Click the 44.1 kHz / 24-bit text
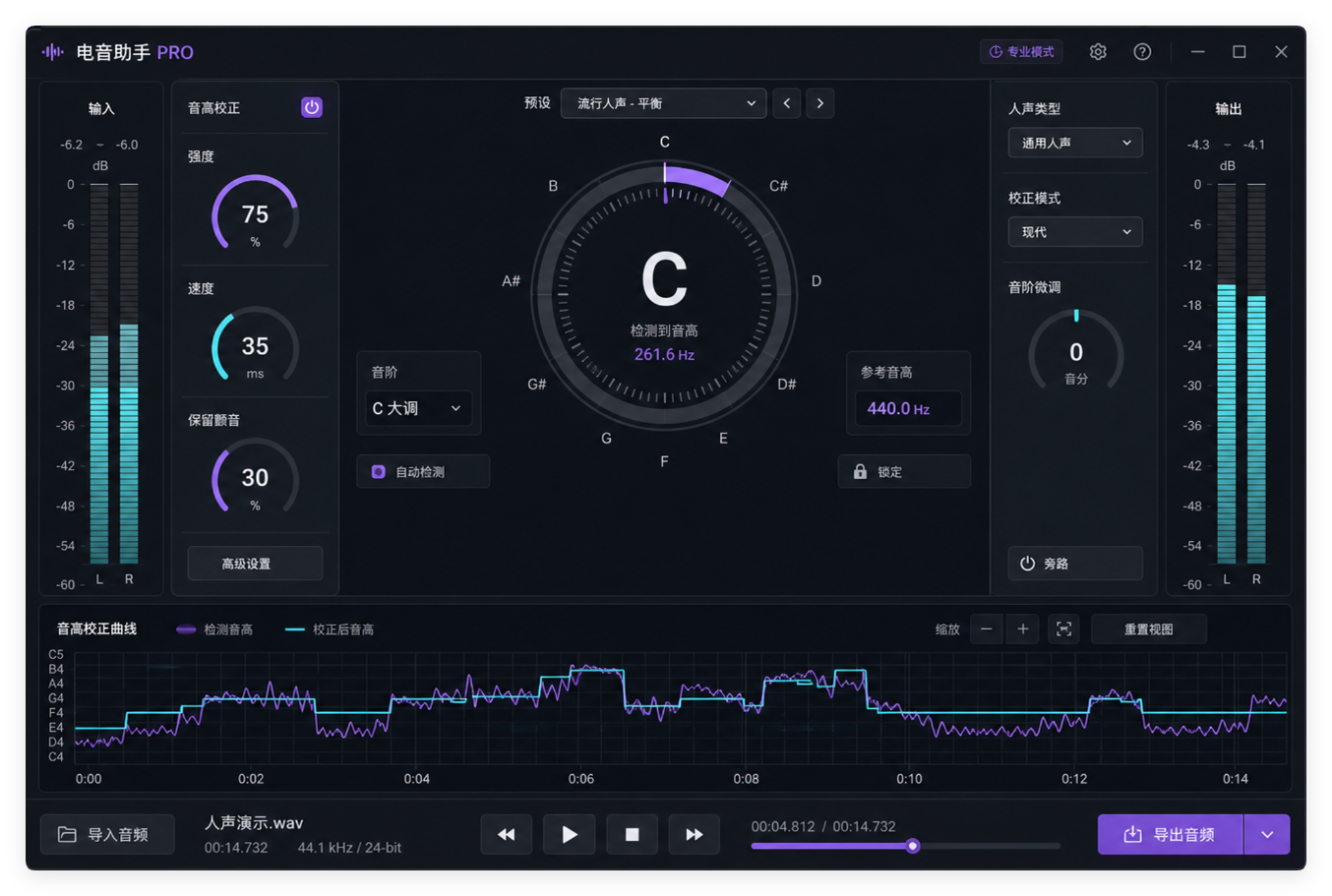This screenshot has height=896, width=1332. click(x=349, y=848)
